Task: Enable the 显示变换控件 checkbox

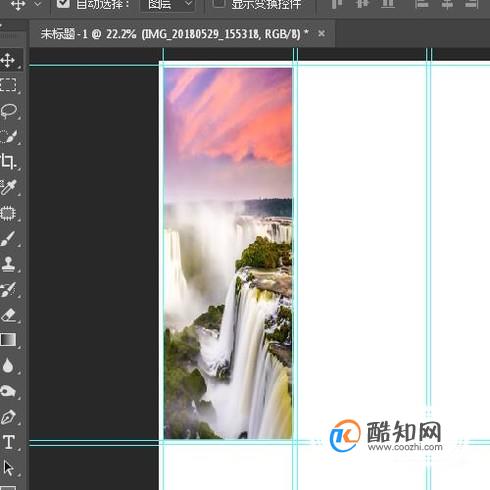Action: coord(219,3)
